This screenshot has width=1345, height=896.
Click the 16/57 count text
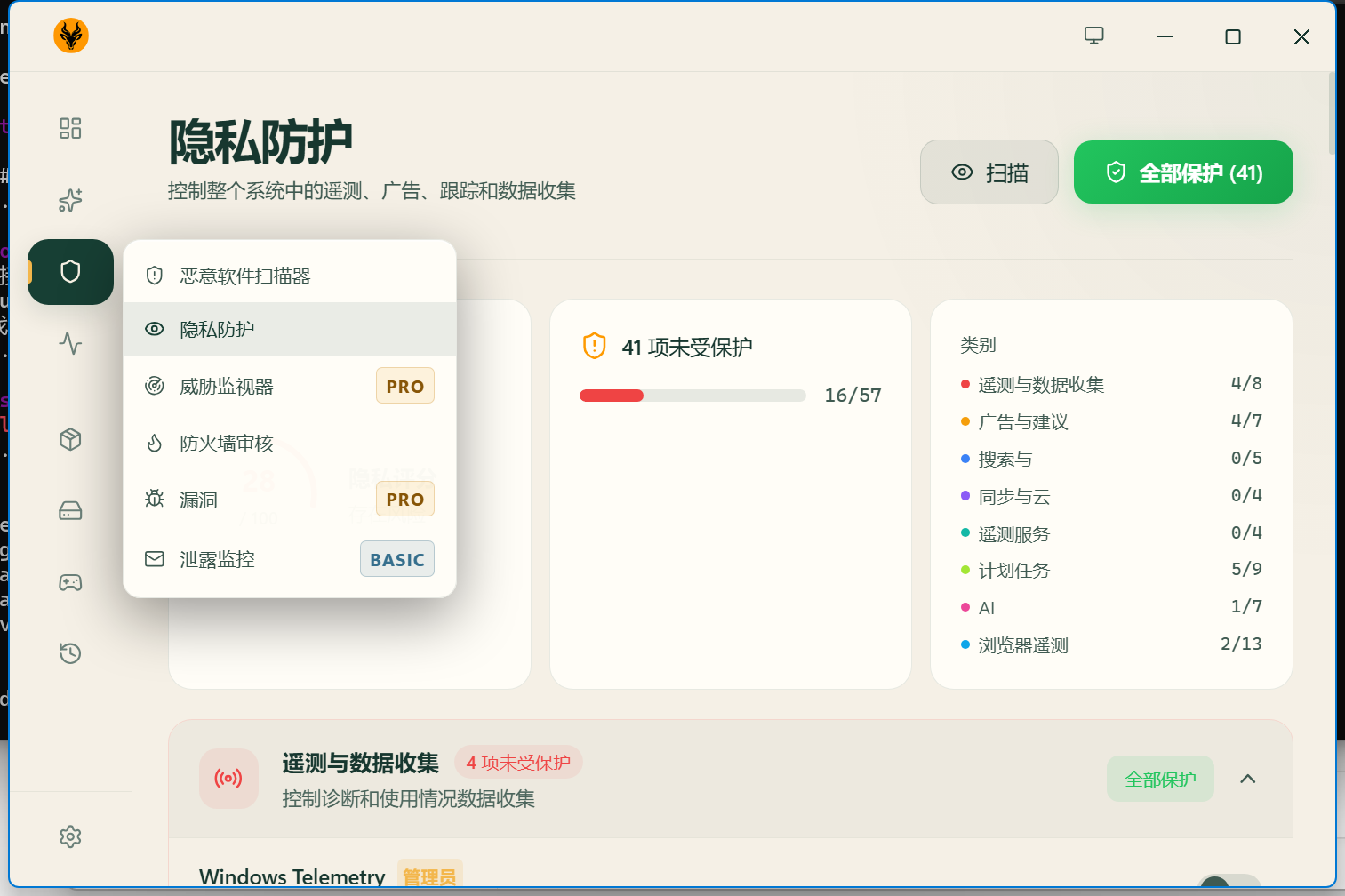point(853,396)
